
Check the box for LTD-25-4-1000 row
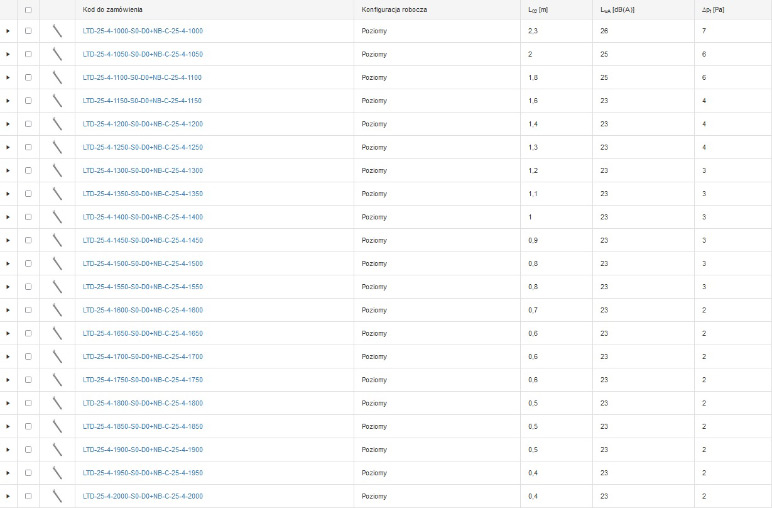[28, 31]
